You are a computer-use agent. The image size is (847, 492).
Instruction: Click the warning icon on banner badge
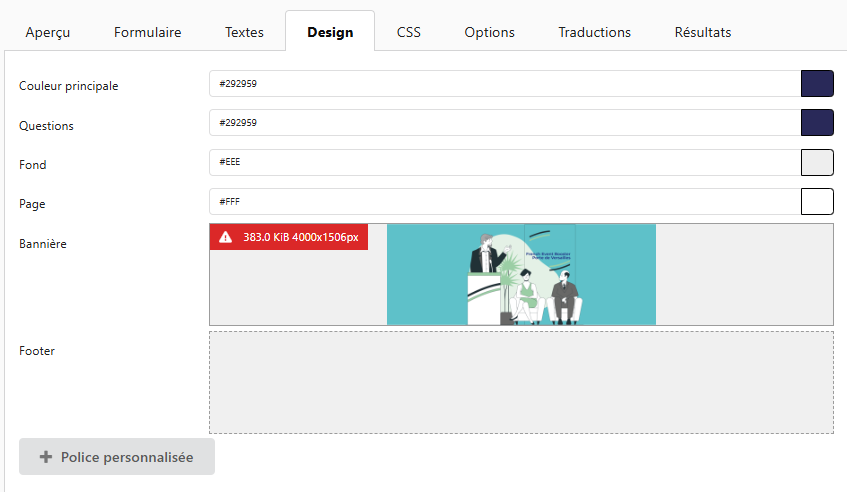click(225, 237)
